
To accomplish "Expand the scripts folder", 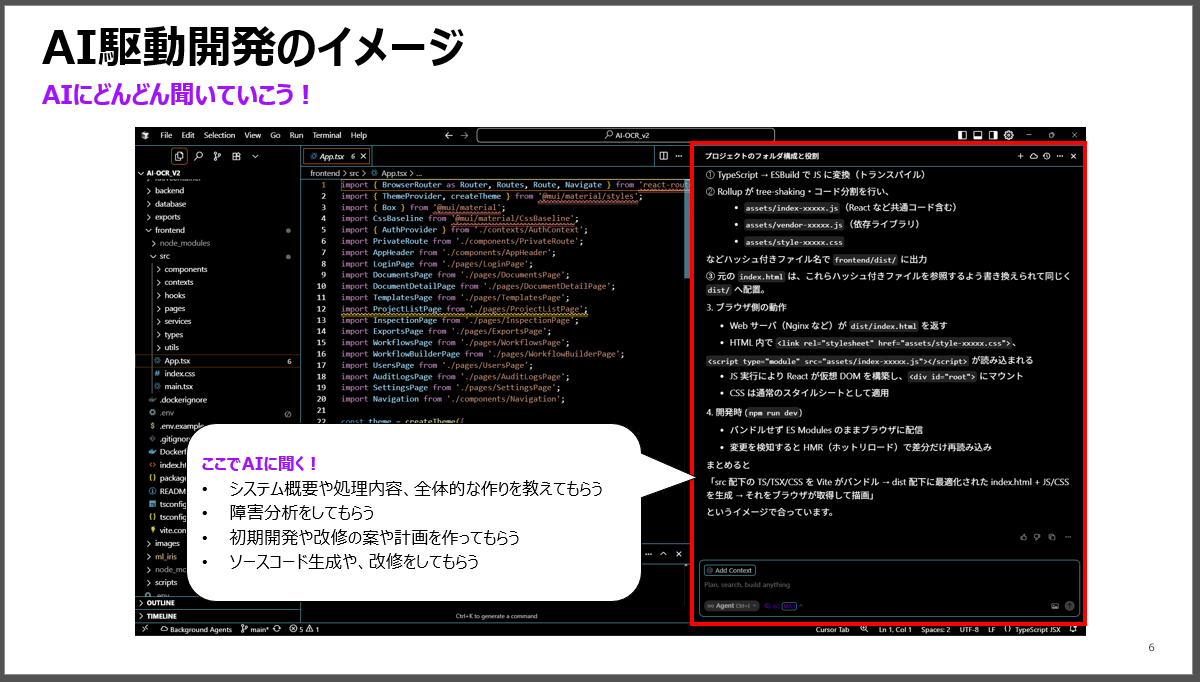I will (164, 582).
